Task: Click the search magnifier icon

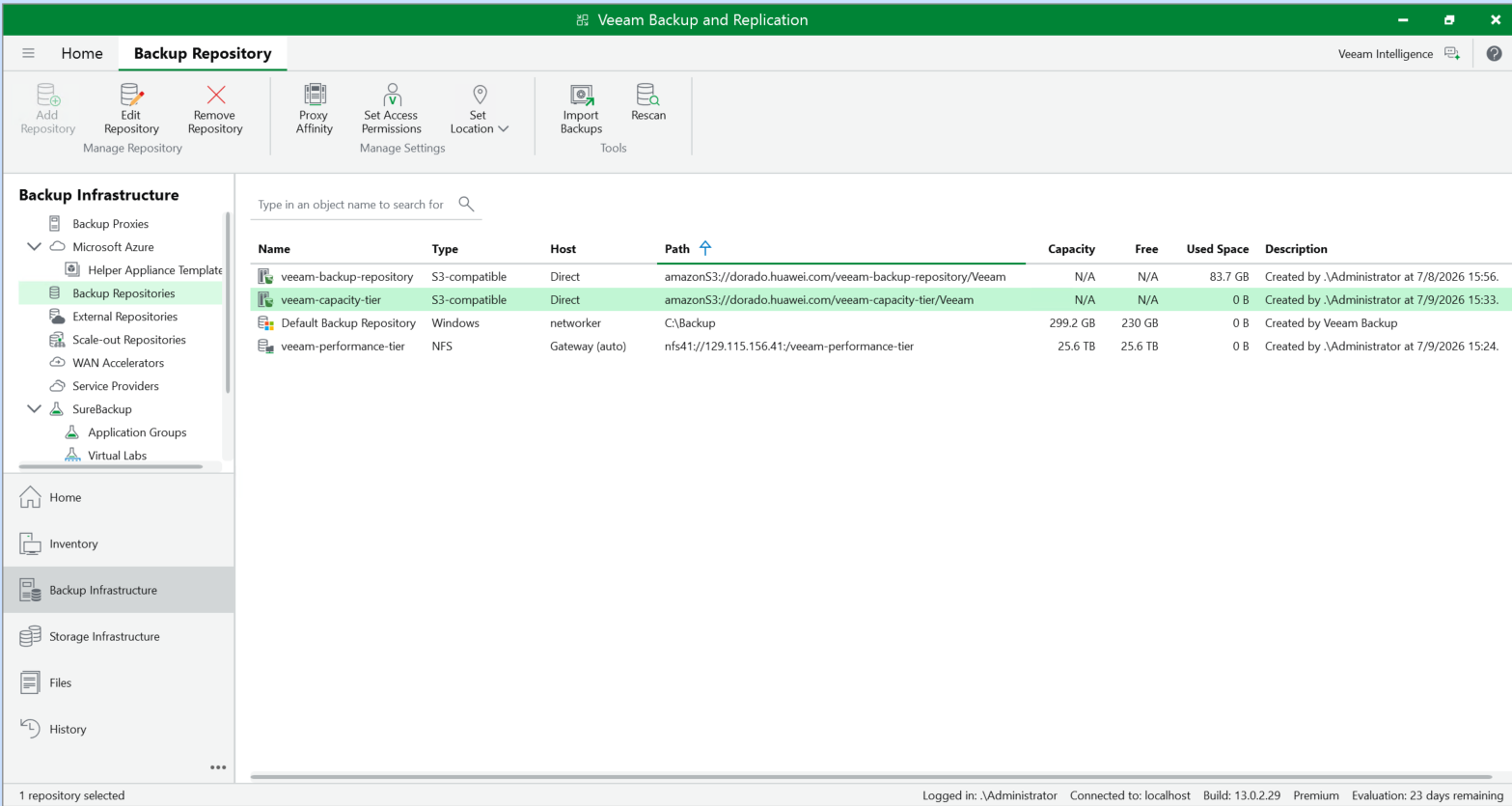Action: coord(466,204)
